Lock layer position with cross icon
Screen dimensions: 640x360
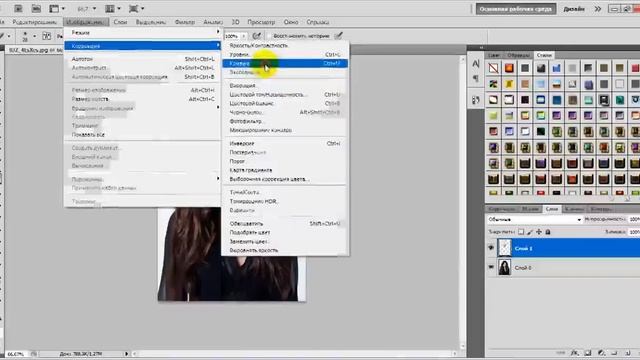click(x=539, y=232)
